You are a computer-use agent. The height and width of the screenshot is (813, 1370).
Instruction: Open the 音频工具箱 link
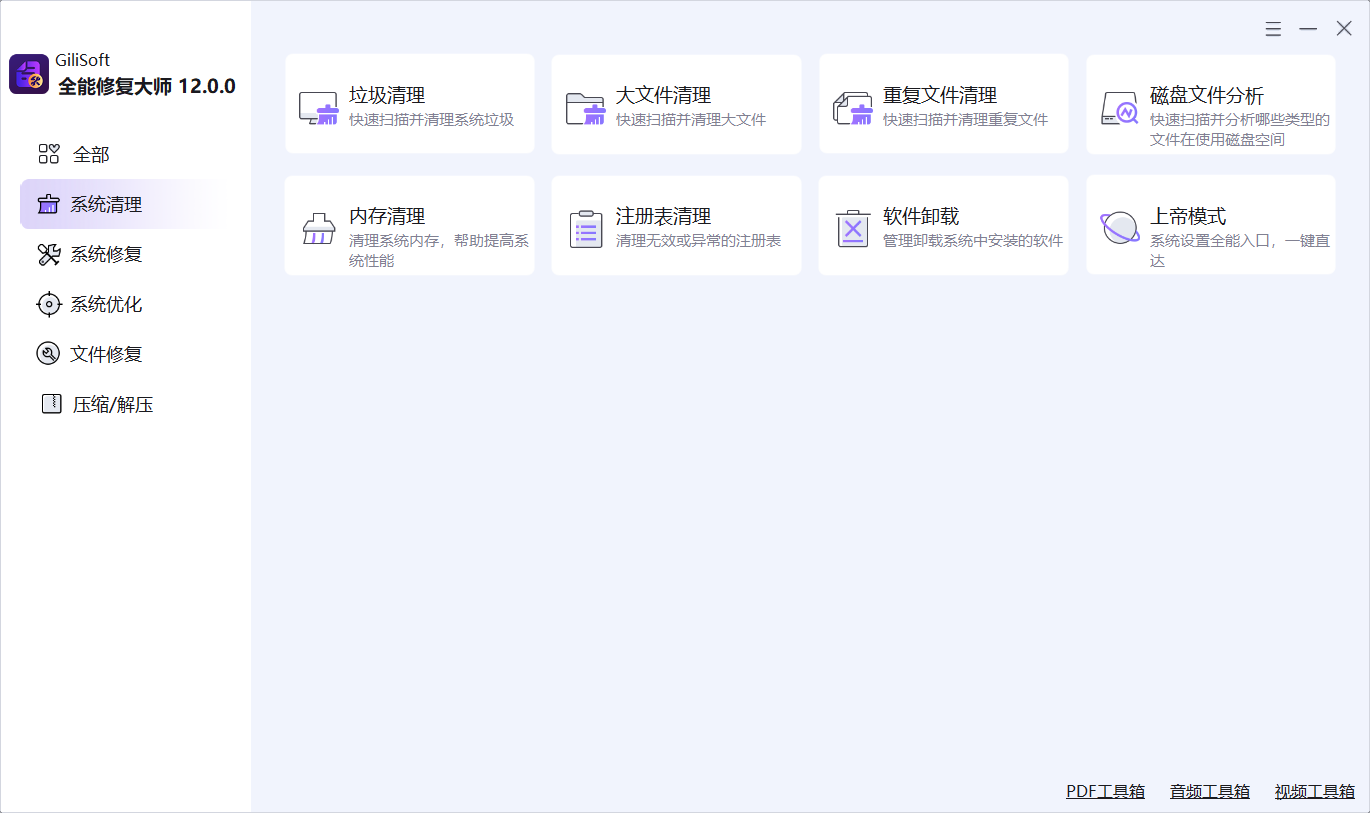[1210, 791]
